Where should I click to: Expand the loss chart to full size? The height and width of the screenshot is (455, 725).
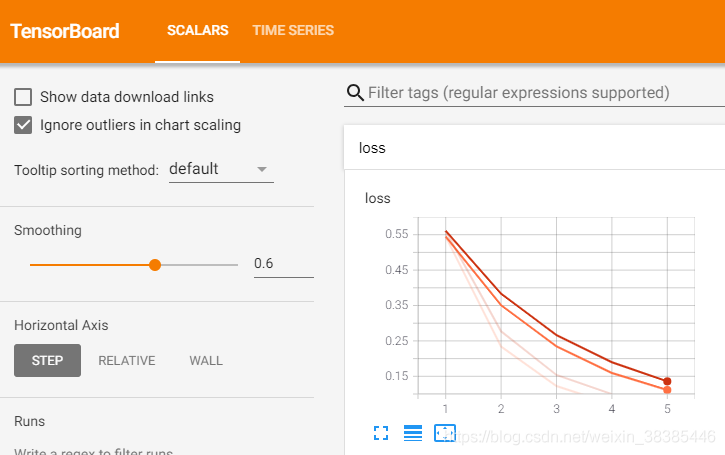(380, 433)
